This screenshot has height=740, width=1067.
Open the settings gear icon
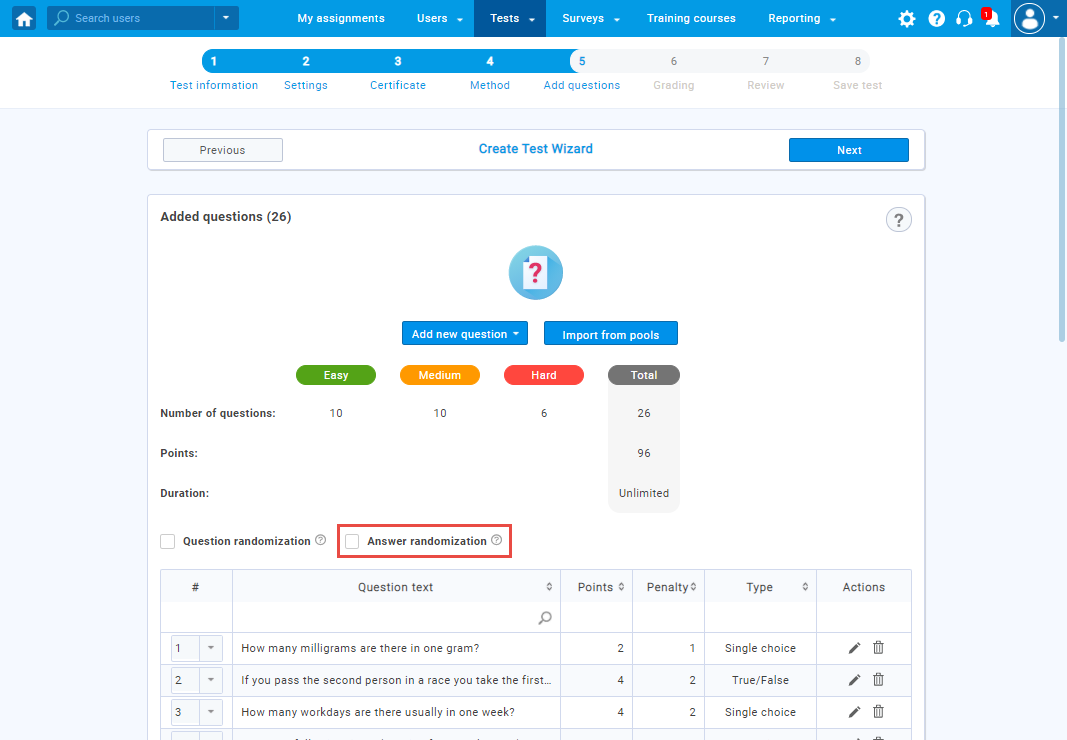click(x=906, y=18)
